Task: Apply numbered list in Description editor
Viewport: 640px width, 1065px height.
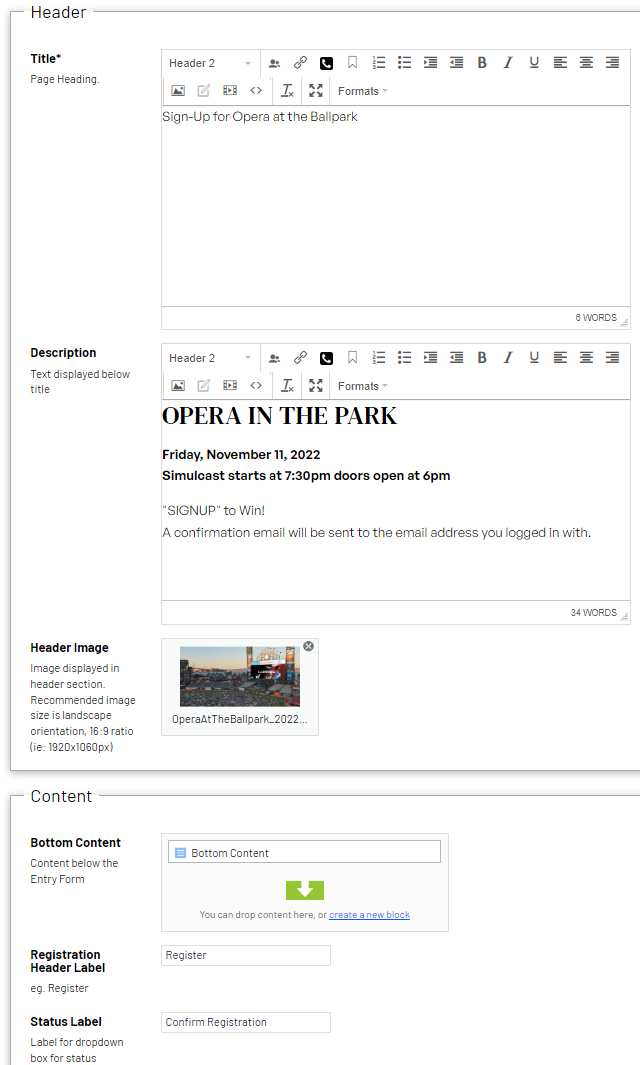Action: tap(379, 358)
